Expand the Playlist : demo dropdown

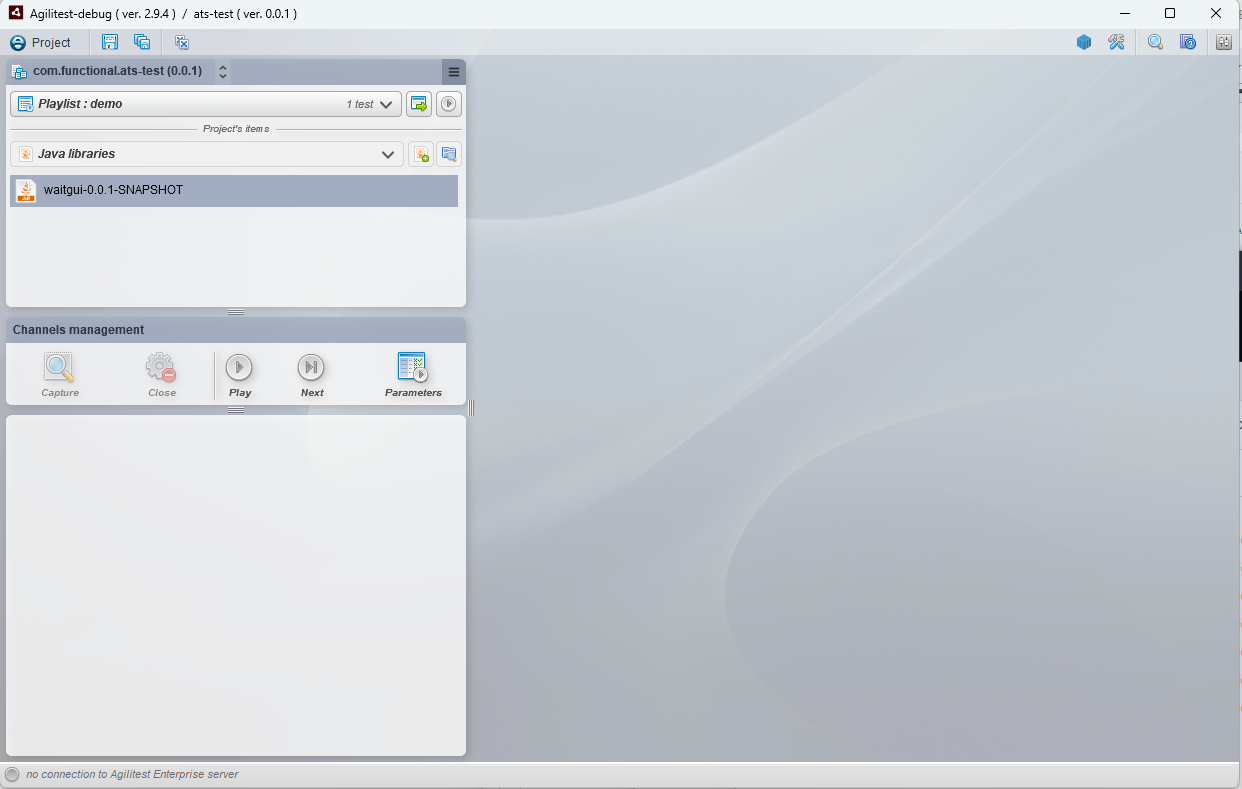[x=206, y=104]
